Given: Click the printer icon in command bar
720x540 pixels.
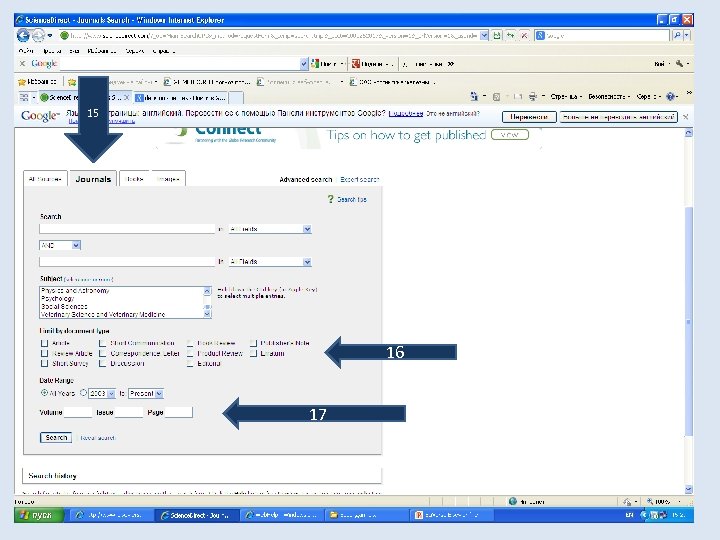Looking at the screenshot, I should click(532, 96).
